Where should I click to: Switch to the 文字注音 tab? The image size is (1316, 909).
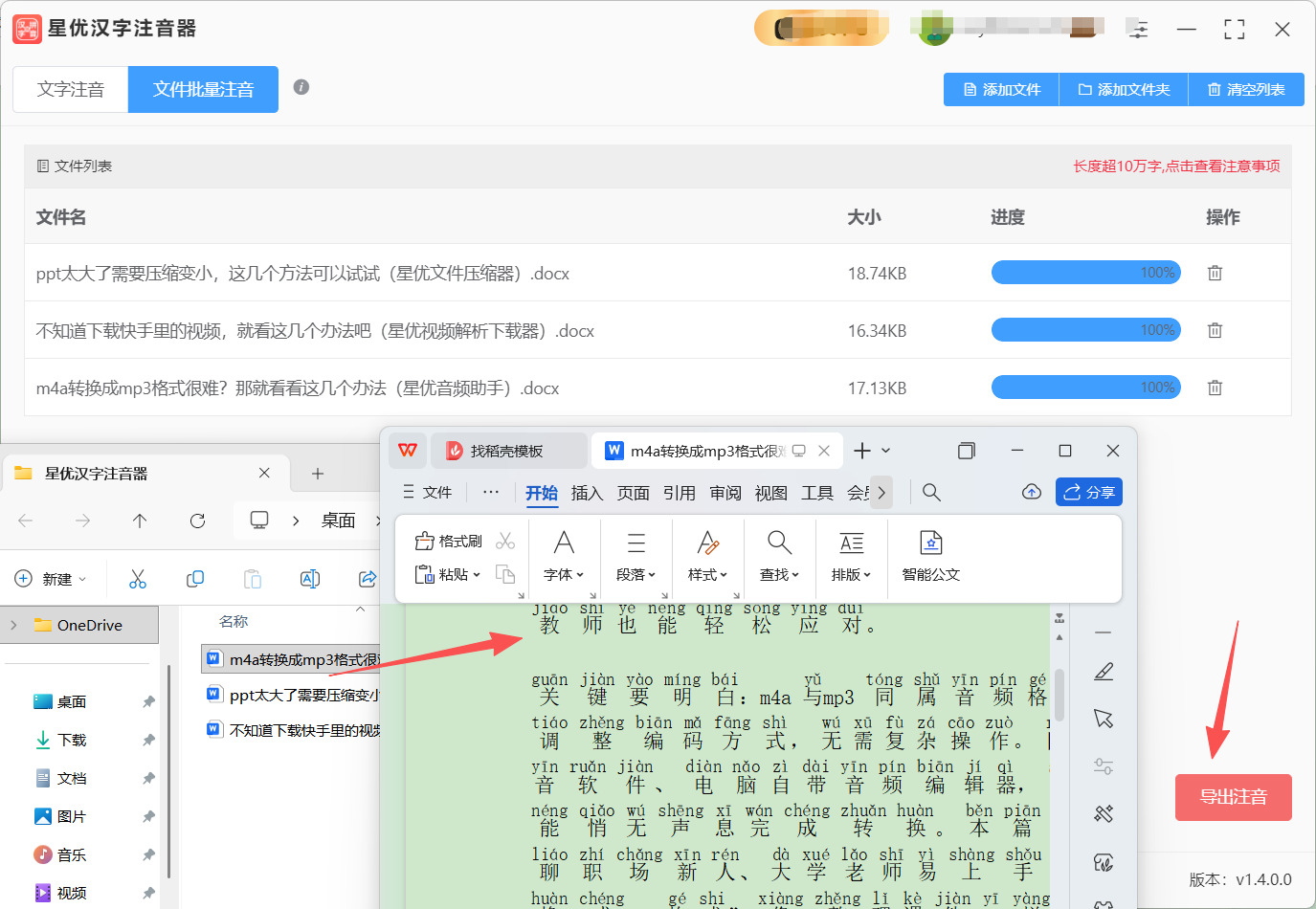pyautogui.click(x=71, y=89)
